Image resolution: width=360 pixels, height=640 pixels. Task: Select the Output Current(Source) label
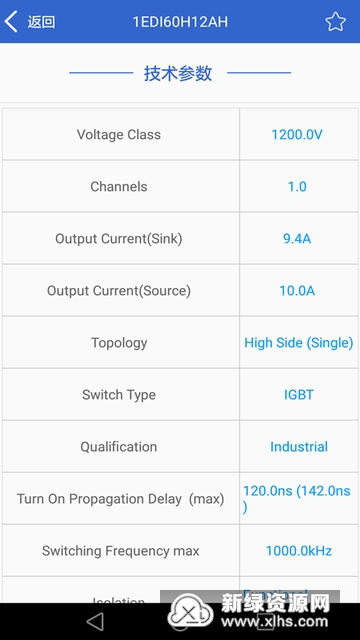point(119,291)
